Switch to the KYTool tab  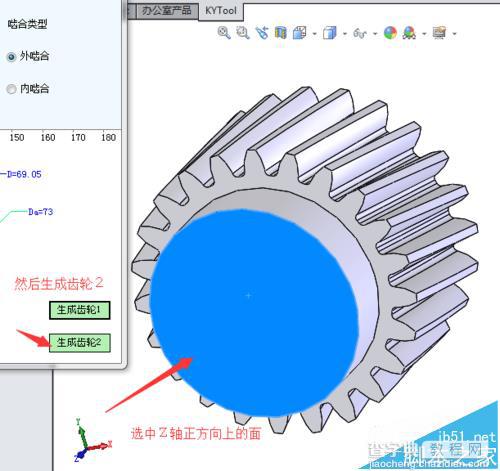pos(221,10)
